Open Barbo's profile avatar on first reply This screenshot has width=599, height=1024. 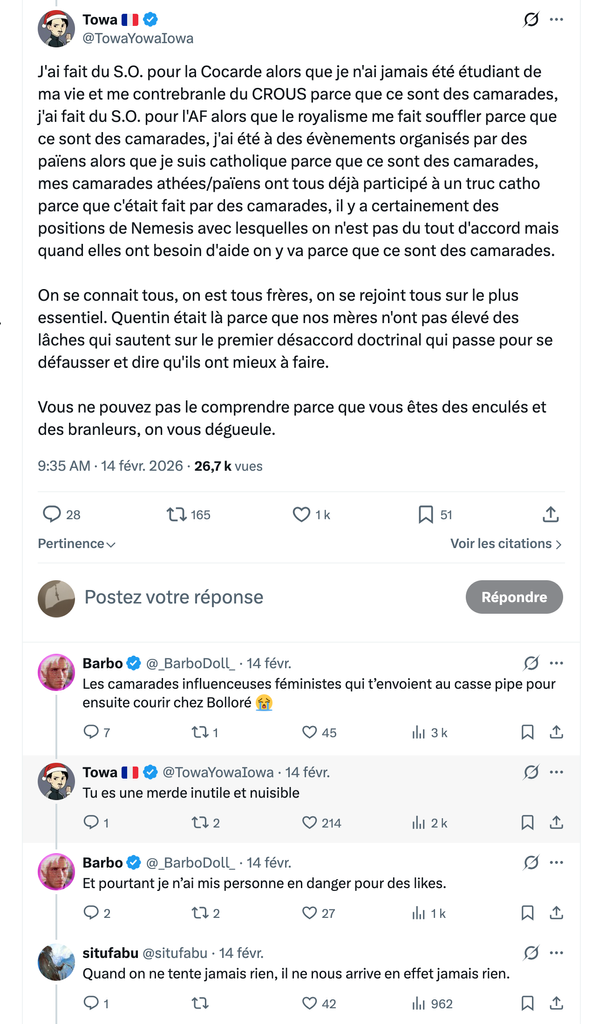tap(57, 673)
